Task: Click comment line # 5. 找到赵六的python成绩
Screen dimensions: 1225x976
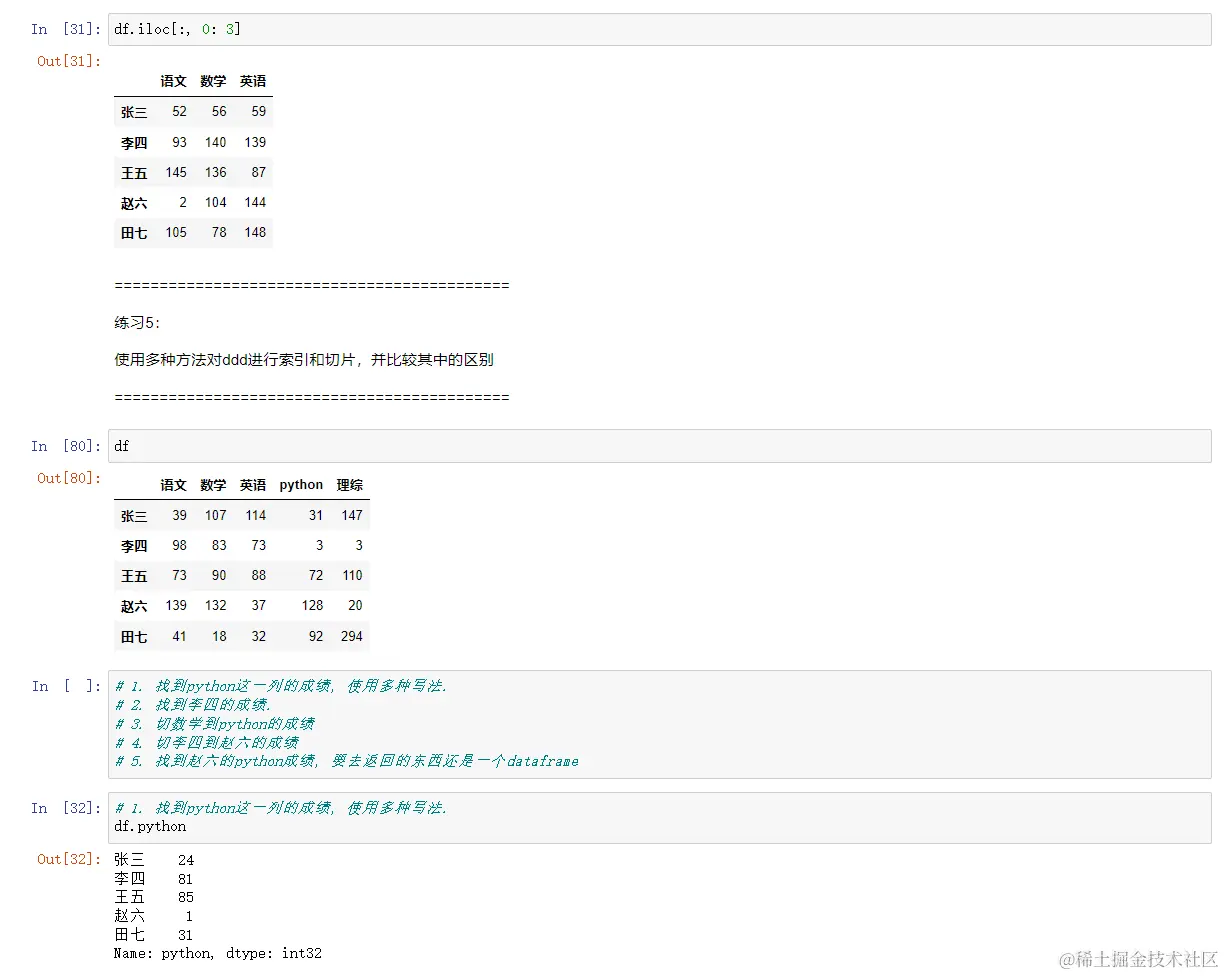Action: pos(347,762)
